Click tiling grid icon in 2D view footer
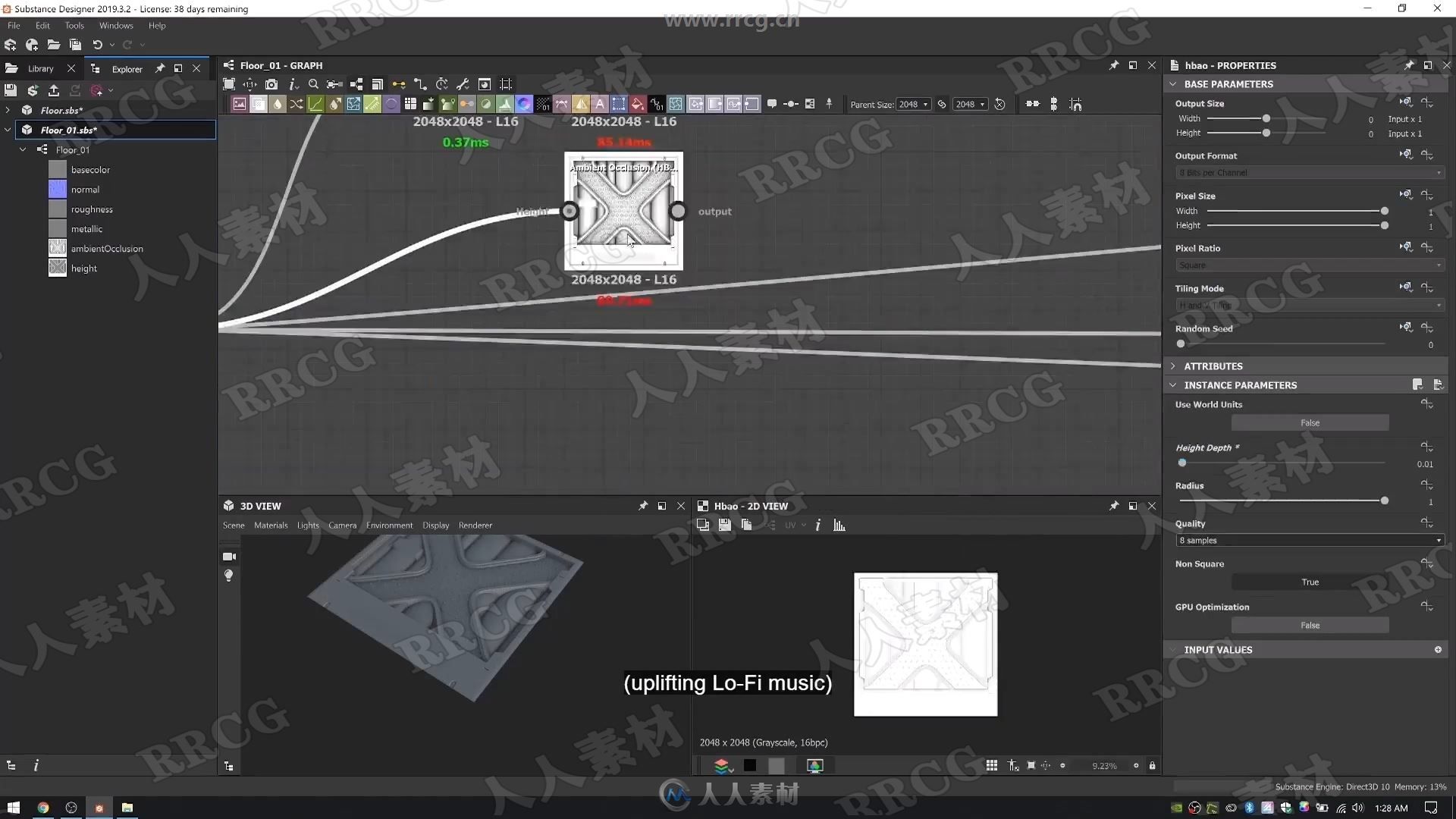 click(x=992, y=766)
